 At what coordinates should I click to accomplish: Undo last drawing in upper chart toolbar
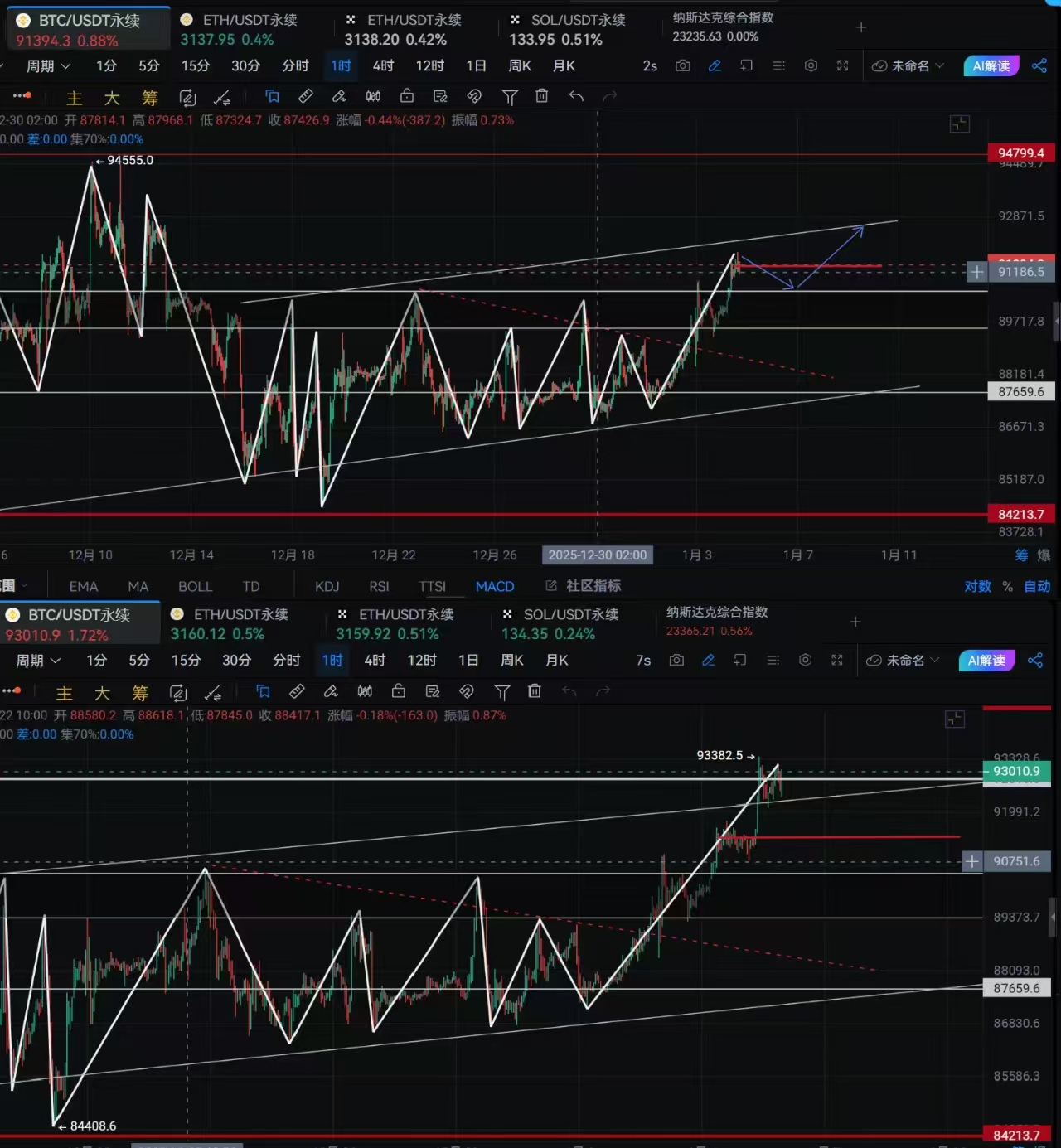pos(576,96)
